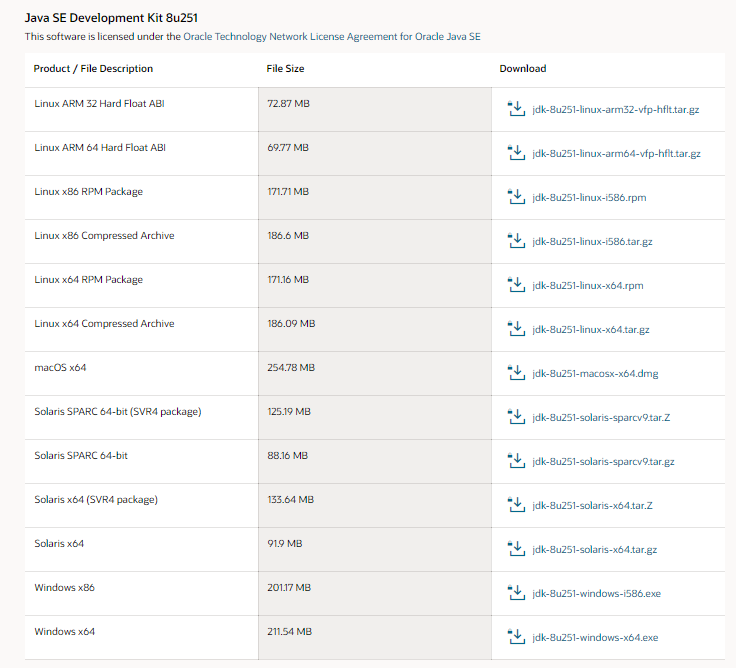
Task: Click the File Size column header
Action: [285, 69]
